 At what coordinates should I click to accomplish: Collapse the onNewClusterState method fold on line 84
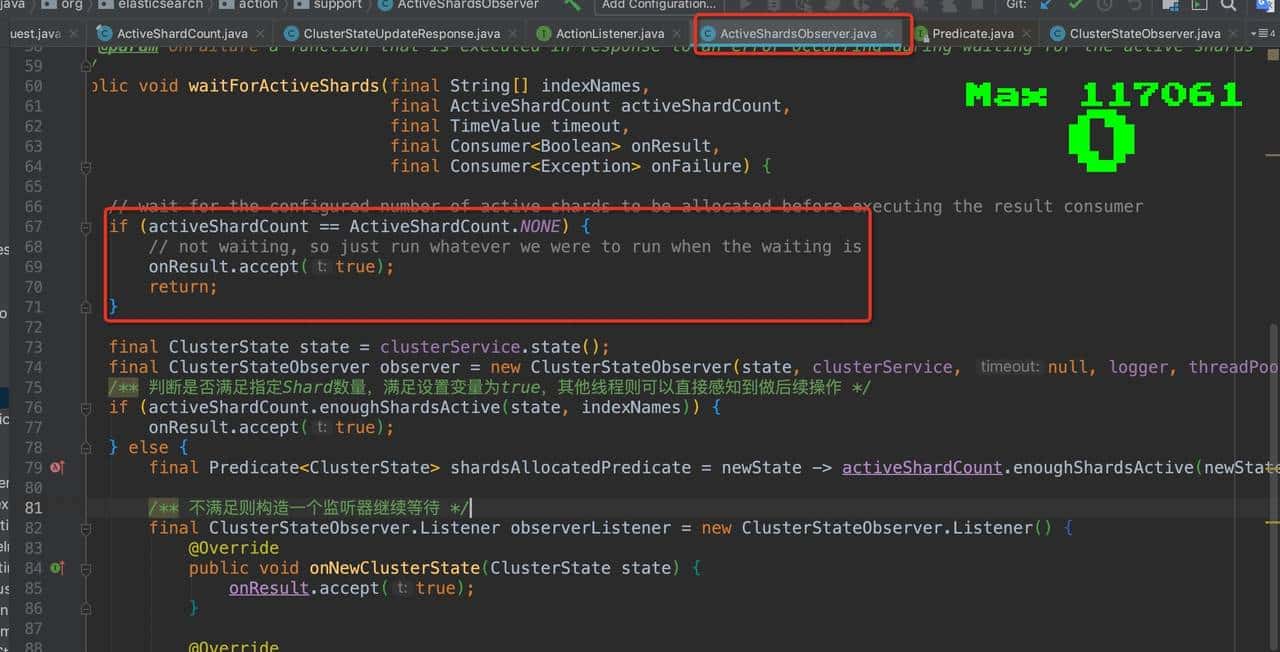click(86, 568)
